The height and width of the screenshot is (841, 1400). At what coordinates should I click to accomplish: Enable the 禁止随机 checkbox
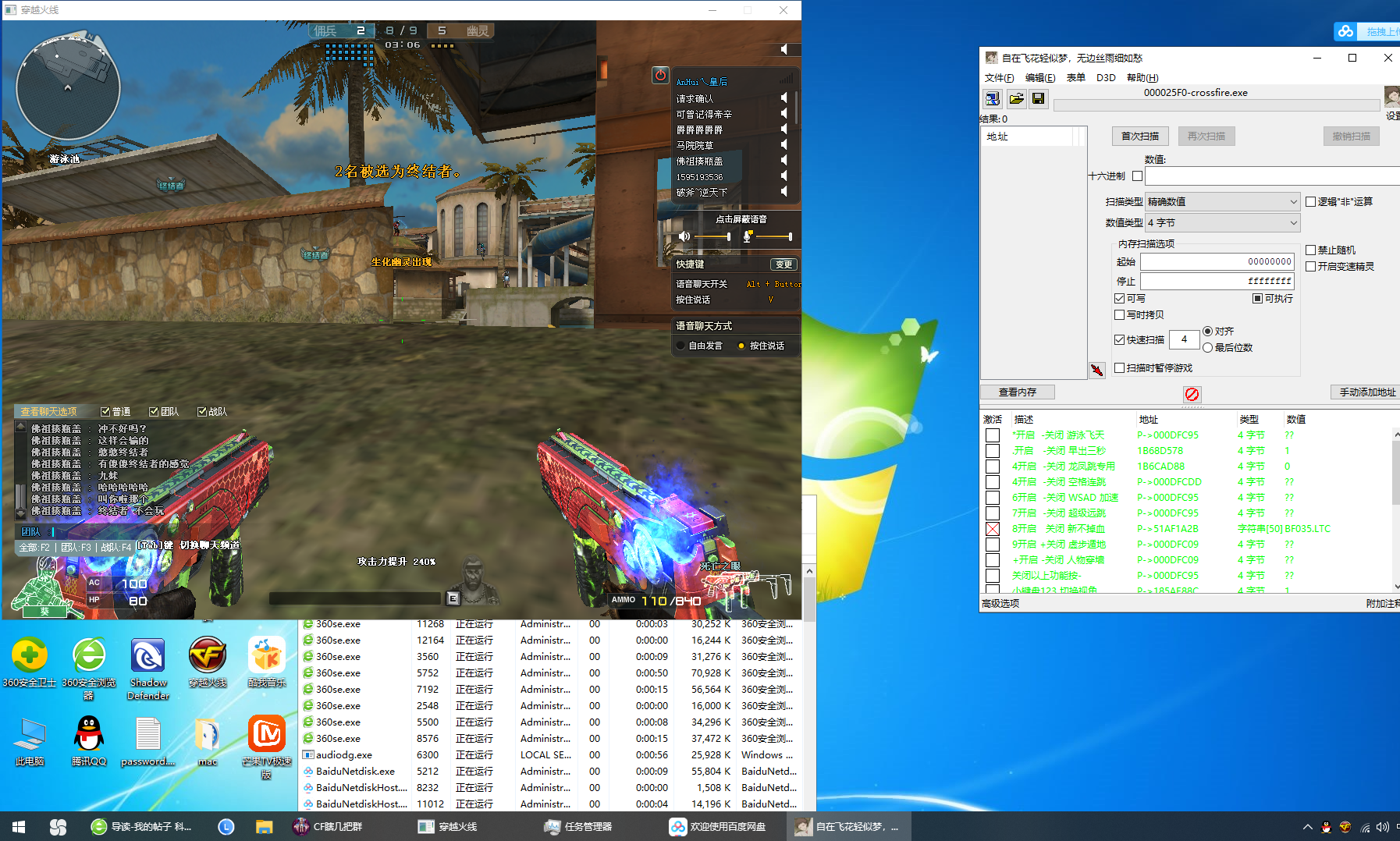tap(1310, 250)
